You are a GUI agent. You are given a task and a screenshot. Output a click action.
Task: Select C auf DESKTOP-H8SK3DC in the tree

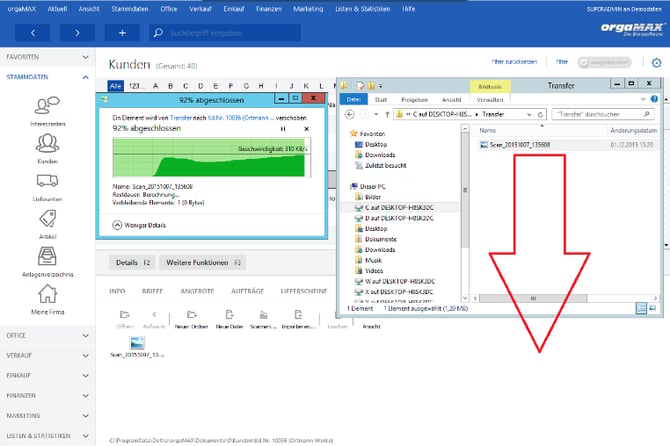point(399,208)
